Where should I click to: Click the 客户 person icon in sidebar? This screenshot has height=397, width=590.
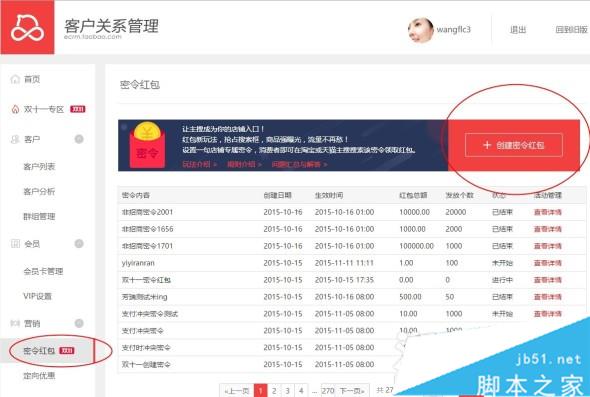(x=15, y=139)
